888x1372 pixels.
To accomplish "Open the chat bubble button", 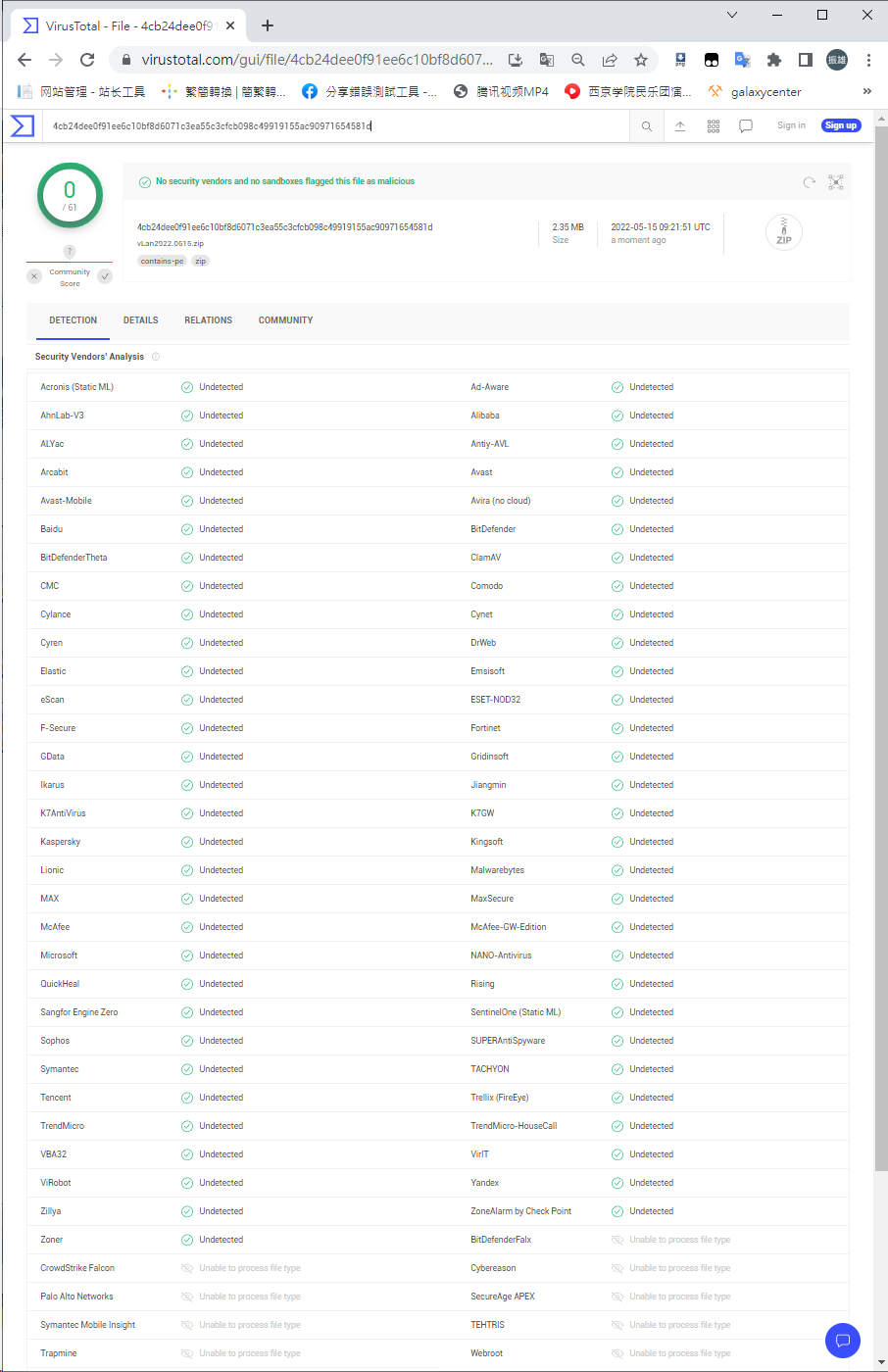I will (843, 1340).
